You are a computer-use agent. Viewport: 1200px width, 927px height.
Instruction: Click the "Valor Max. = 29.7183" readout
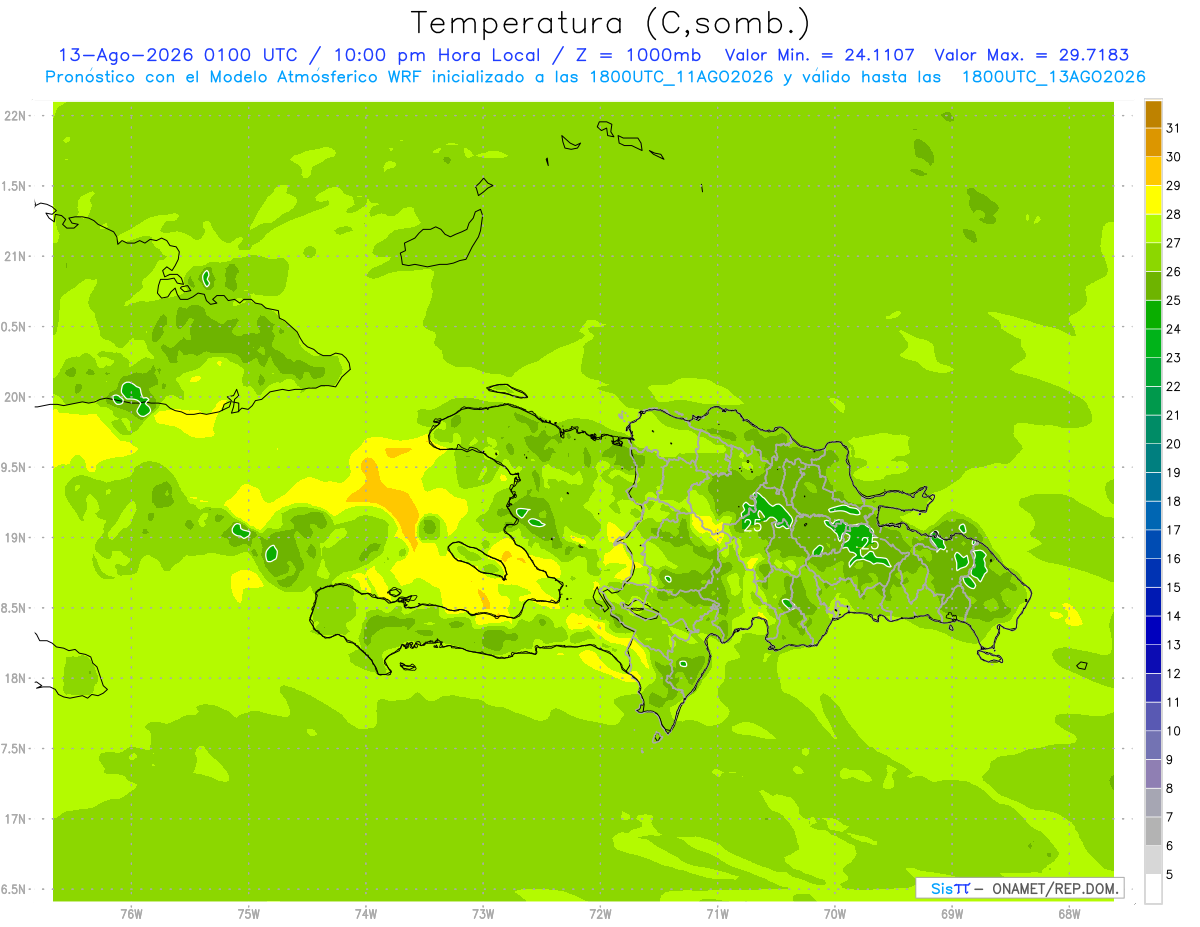click(1031, 55)
